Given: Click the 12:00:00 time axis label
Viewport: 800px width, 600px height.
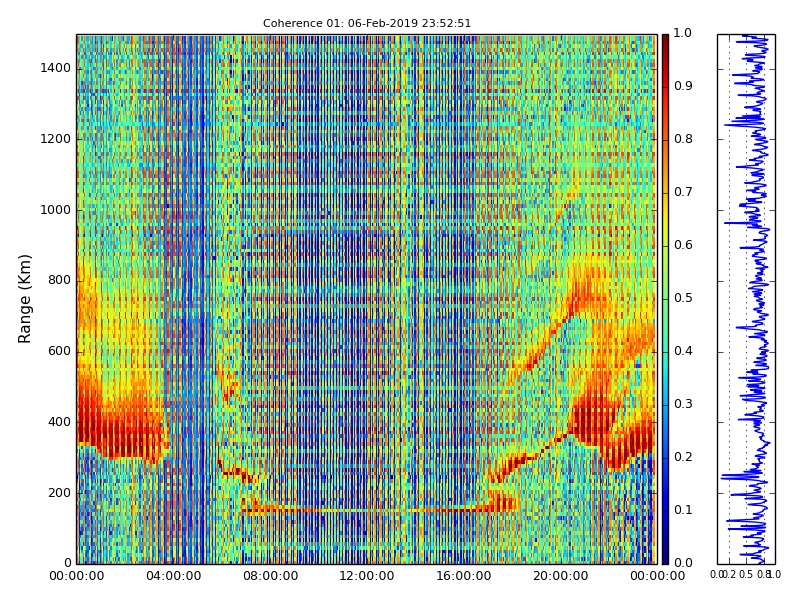Looking at the screenshot, I should pyautogui.click(x=367, y=576).
